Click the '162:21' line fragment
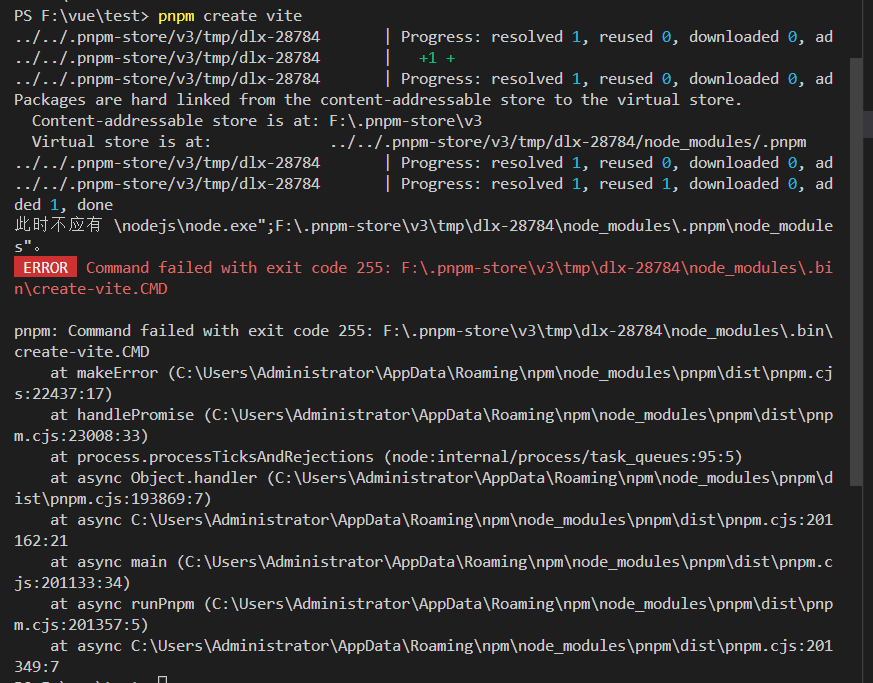 pyautogui.click(x=41, y=541)
